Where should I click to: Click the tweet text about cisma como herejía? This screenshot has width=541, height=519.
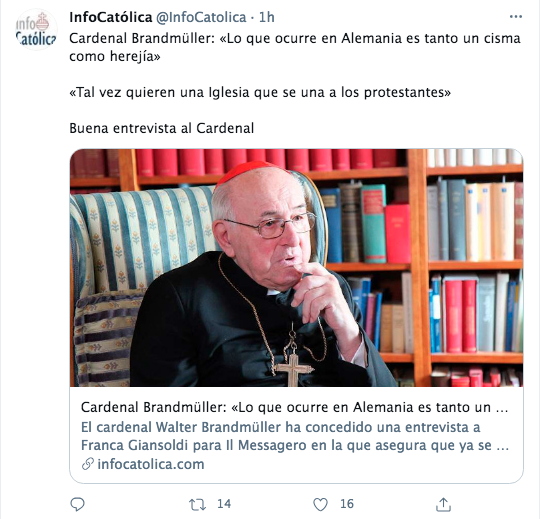pyautogui.click(x=295, y=47)
